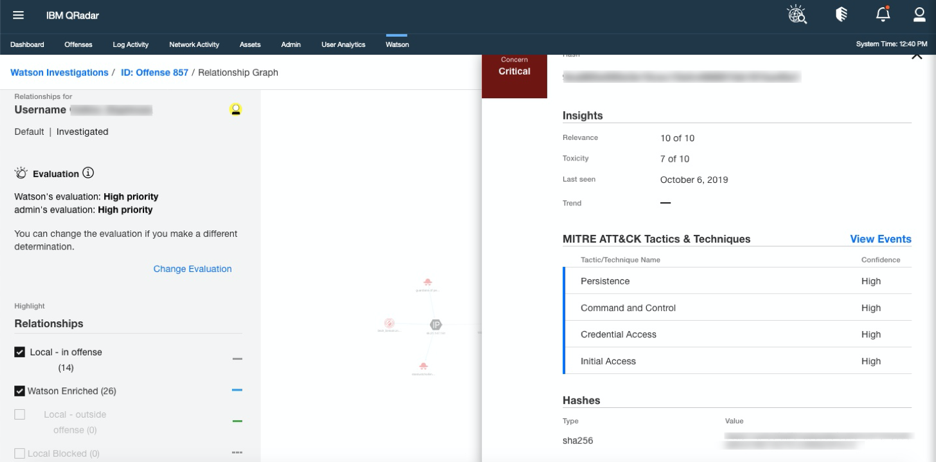Image resolution: width=936 pixels, height=462 pixels.
Task: Select the Credential Access tactic row
Action: click(737, 334)
